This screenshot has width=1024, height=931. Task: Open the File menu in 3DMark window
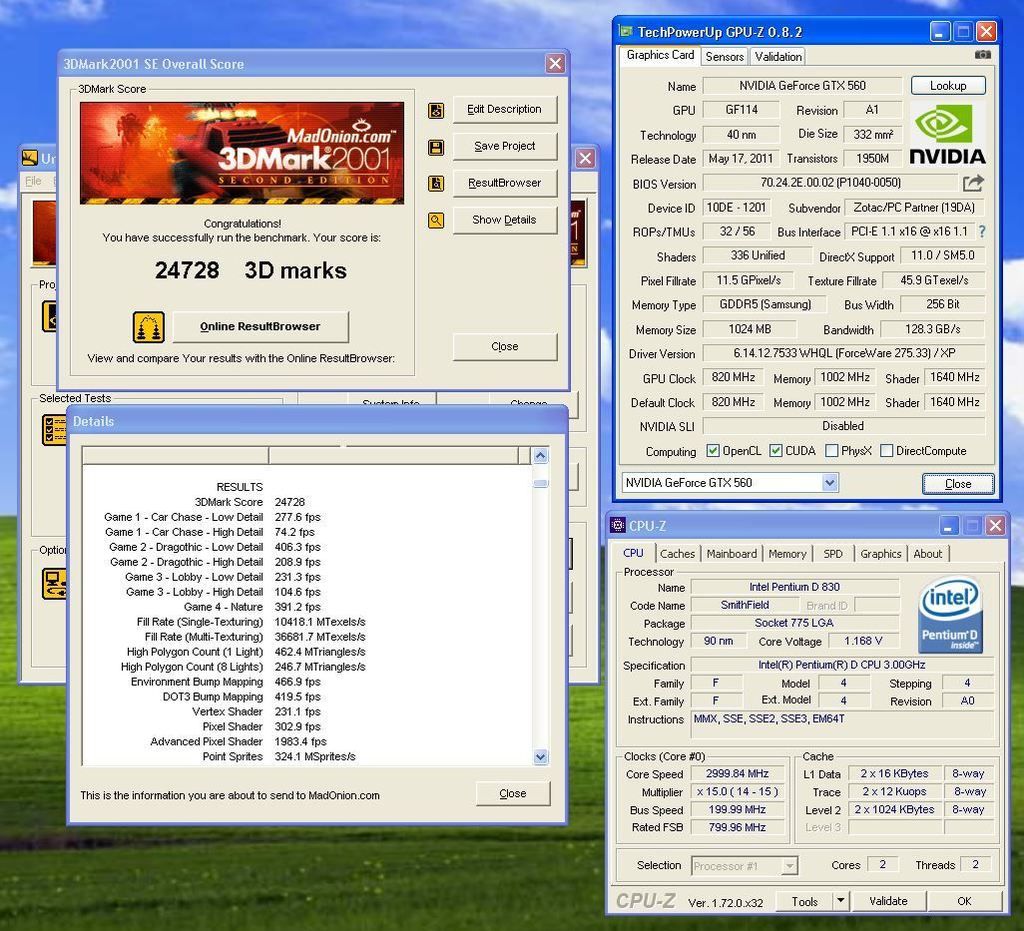33,181
